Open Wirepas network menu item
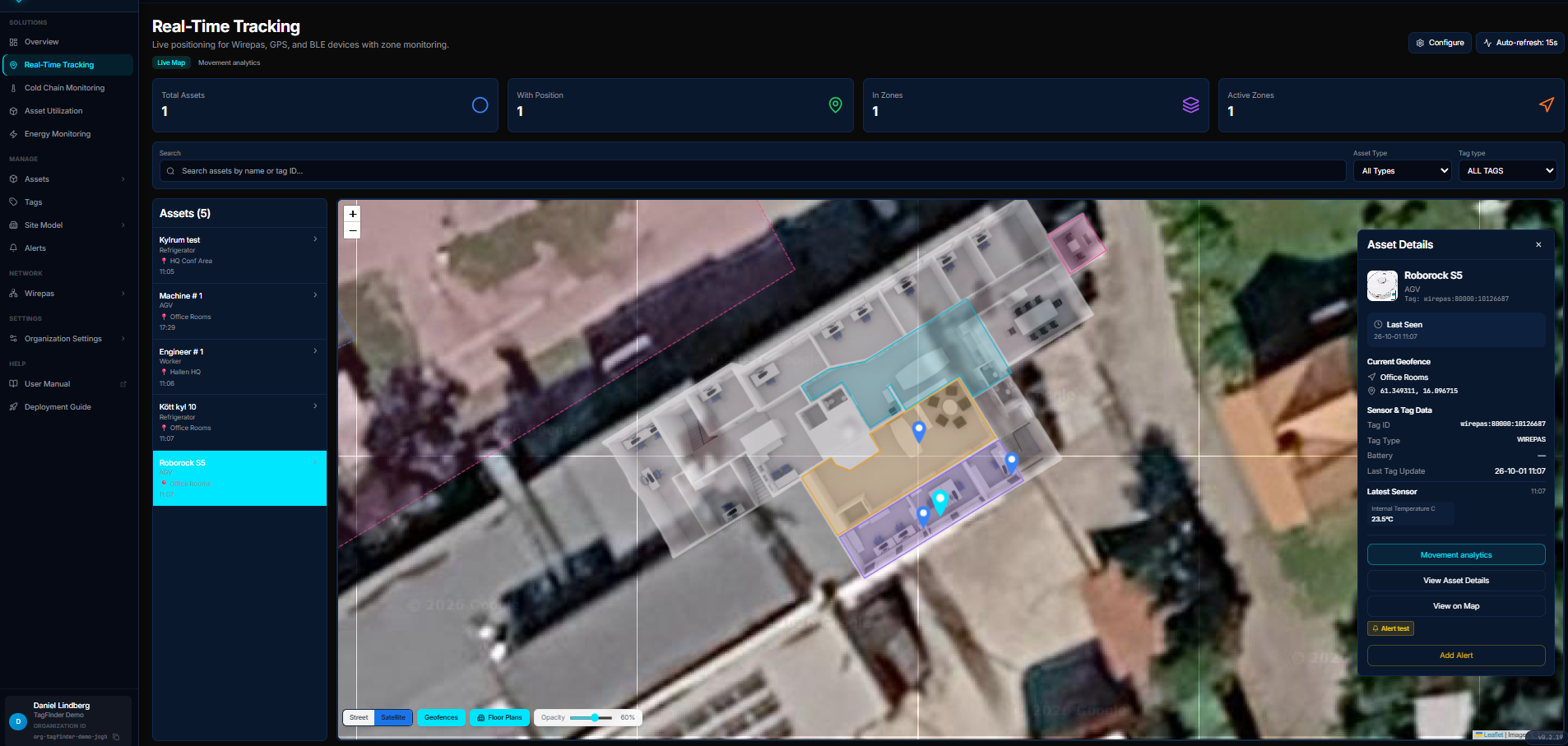The image size is (1568, 746). pos(67,294)
